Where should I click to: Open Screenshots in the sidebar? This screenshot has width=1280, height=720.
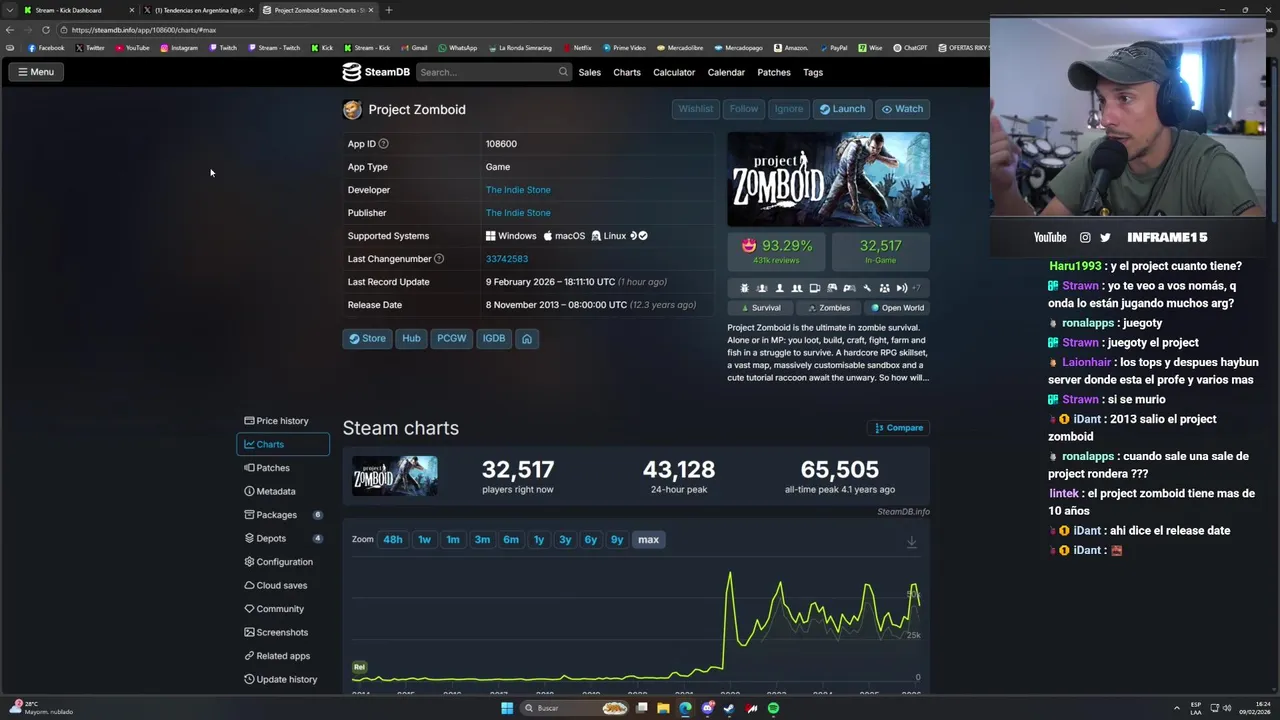[283, 632]
